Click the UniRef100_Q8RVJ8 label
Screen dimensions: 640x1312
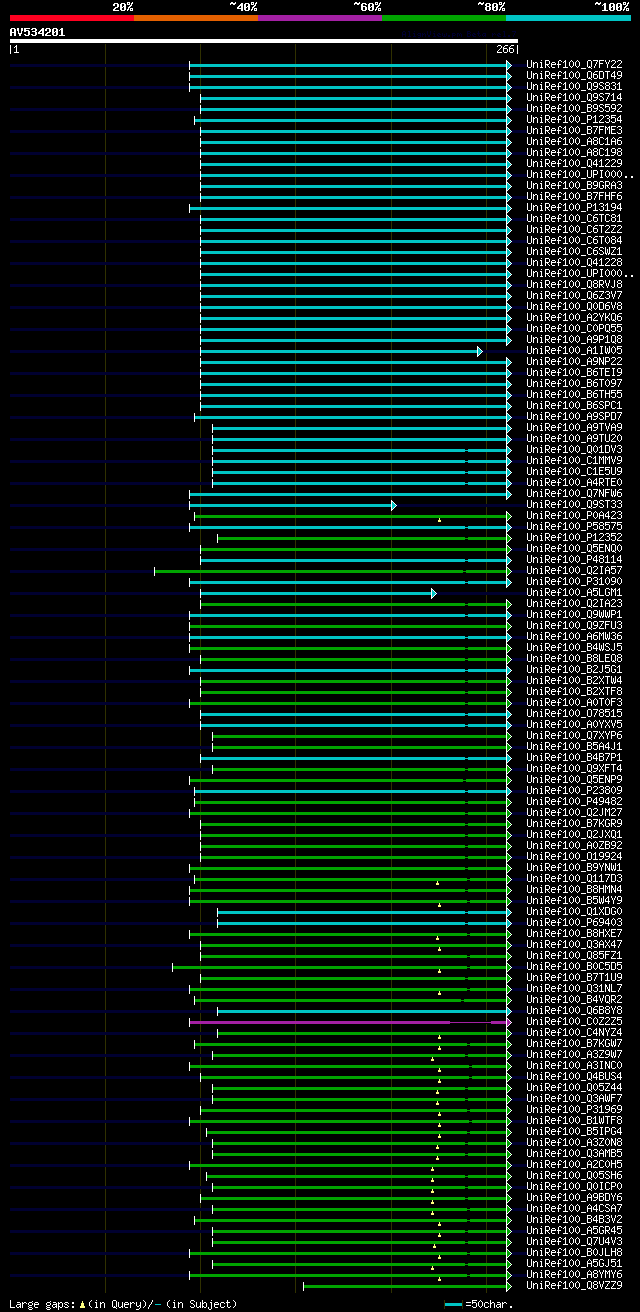point(575,284)
